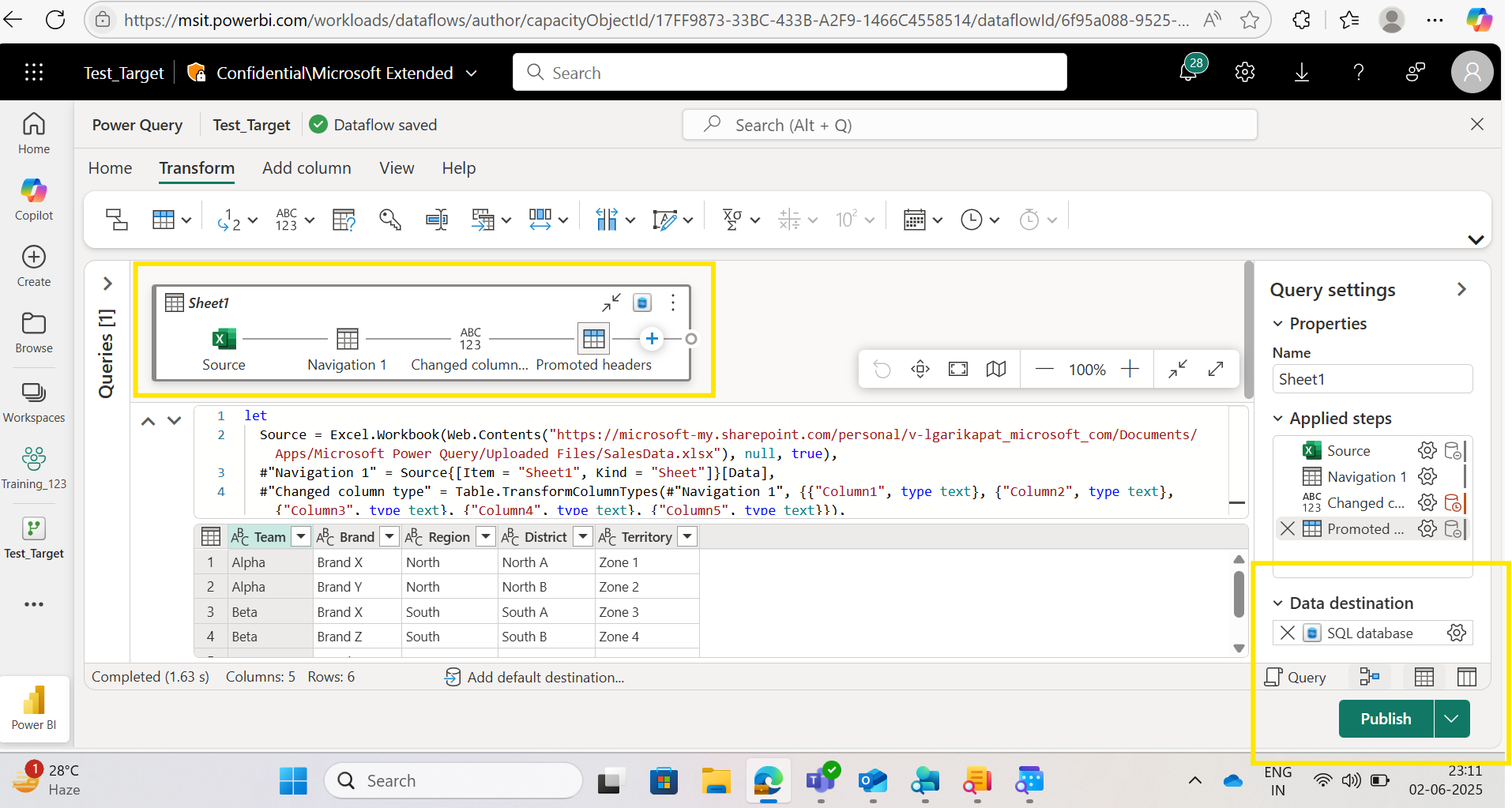1512x808 pixels.
Task: Open the settings gear in top header
Action: (1245, 73)
